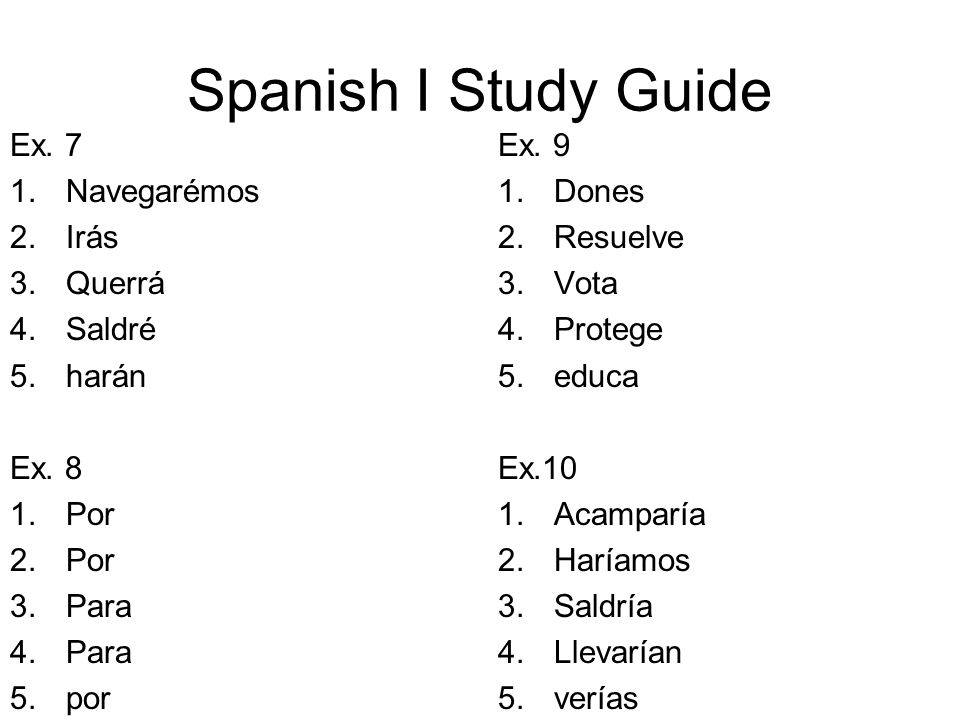
Task: Click the word Acamparía
Action: (630, 516)
